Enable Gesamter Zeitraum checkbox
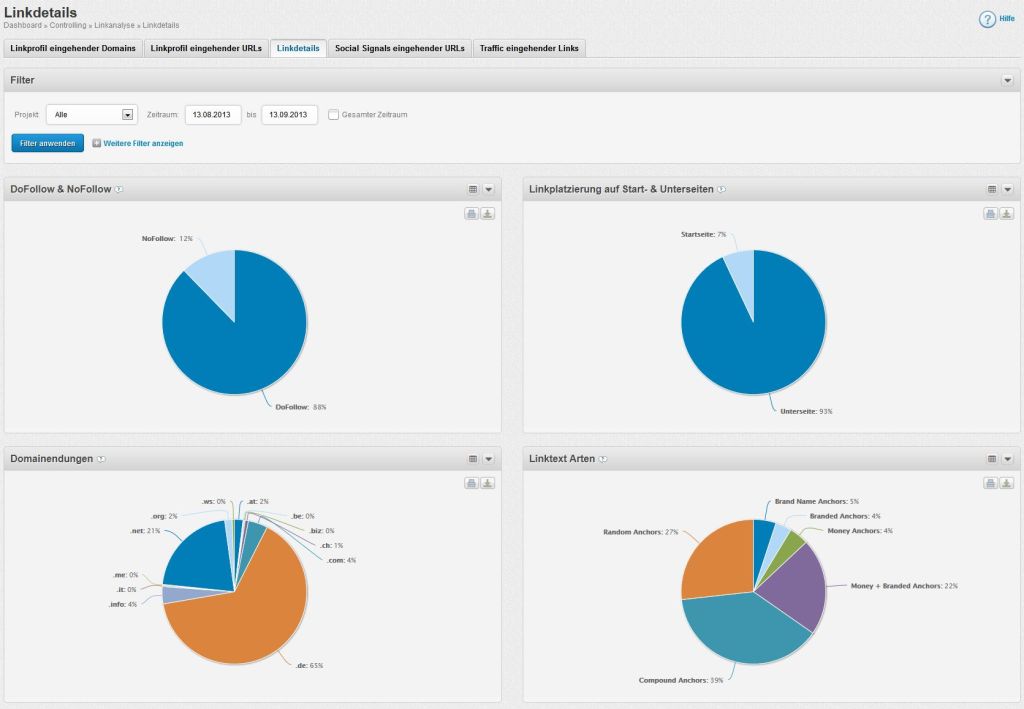This screenshot has width=1024, height=709. coord(333,115)
